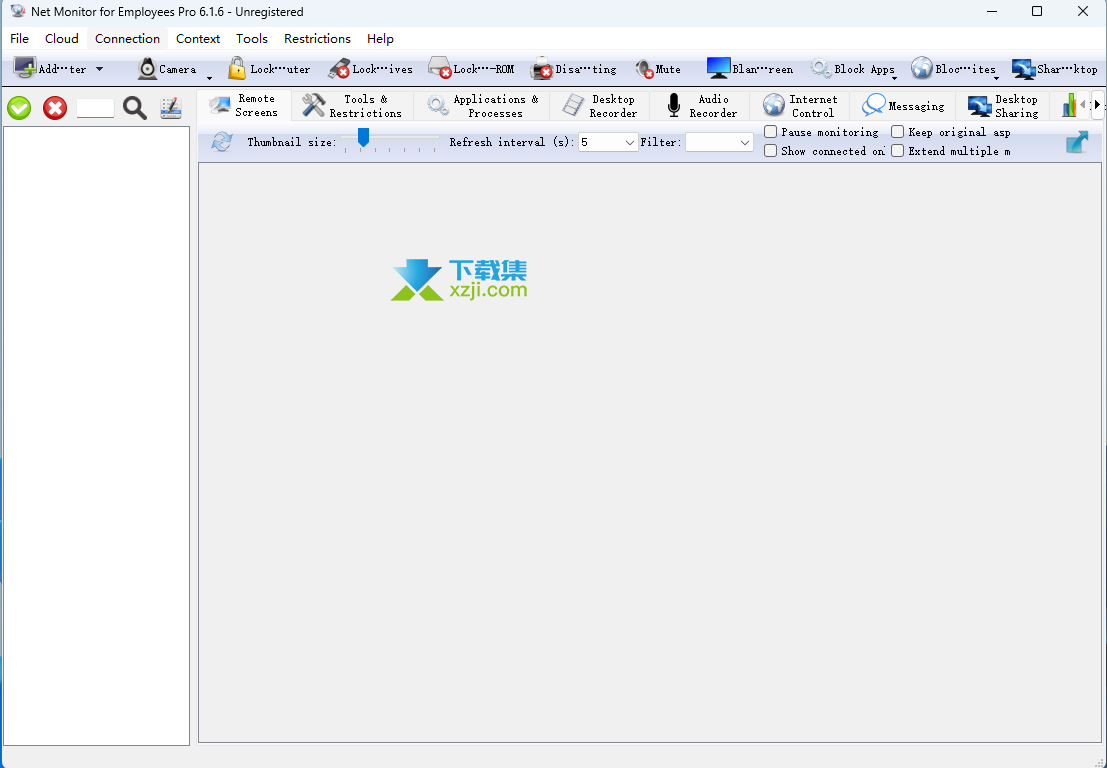Select the Audio Recorder tab
Viewport: 1107px width, 768px height.
[700, 106]
